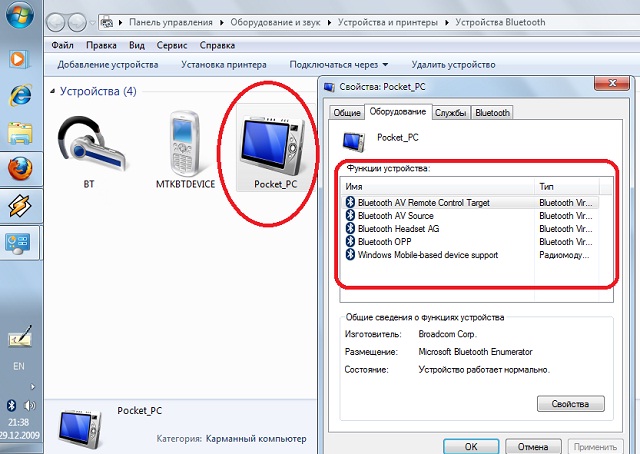Click the EN language indicator
640x454 pixels.
[19, 366]
